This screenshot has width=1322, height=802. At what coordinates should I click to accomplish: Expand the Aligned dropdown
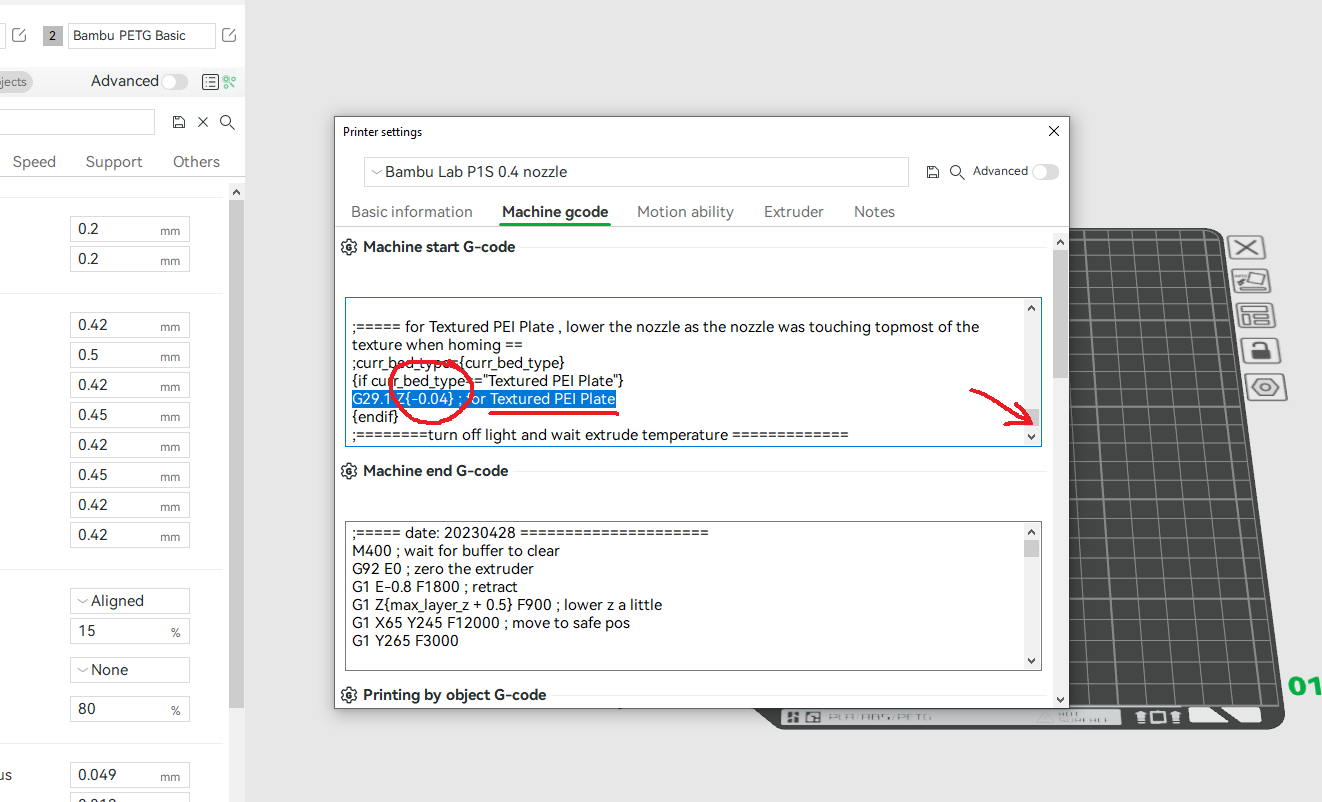[x=130, y=601]
